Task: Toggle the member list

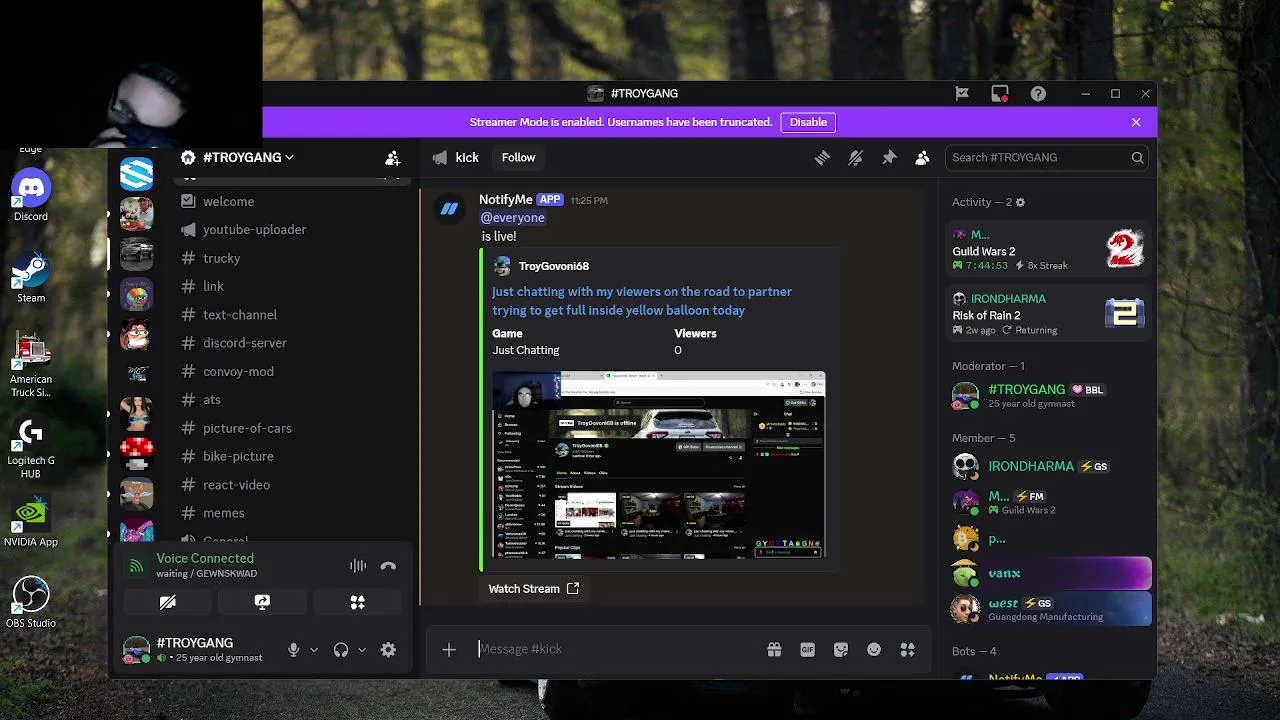Action: click(x=922, y=158)
